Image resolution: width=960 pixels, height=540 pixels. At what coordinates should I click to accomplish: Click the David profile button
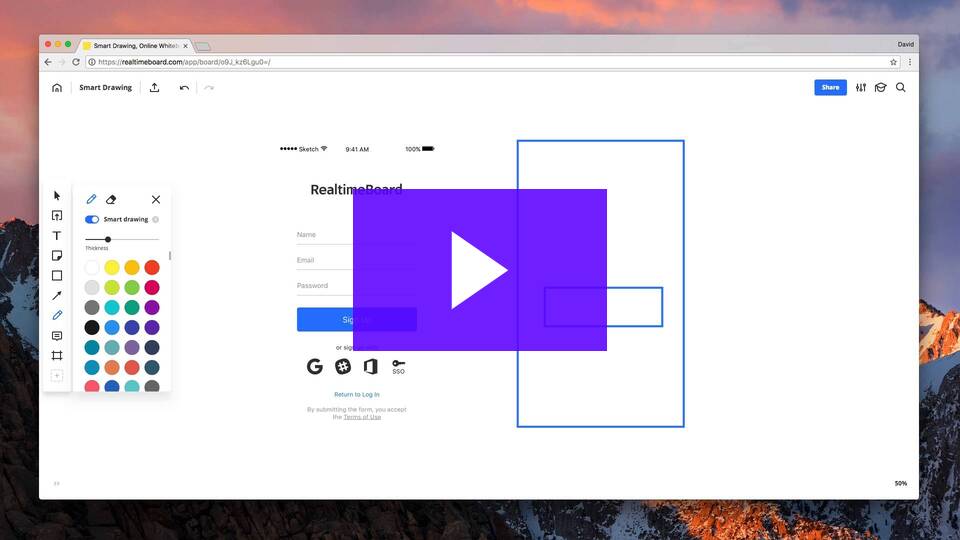point(906,44)
